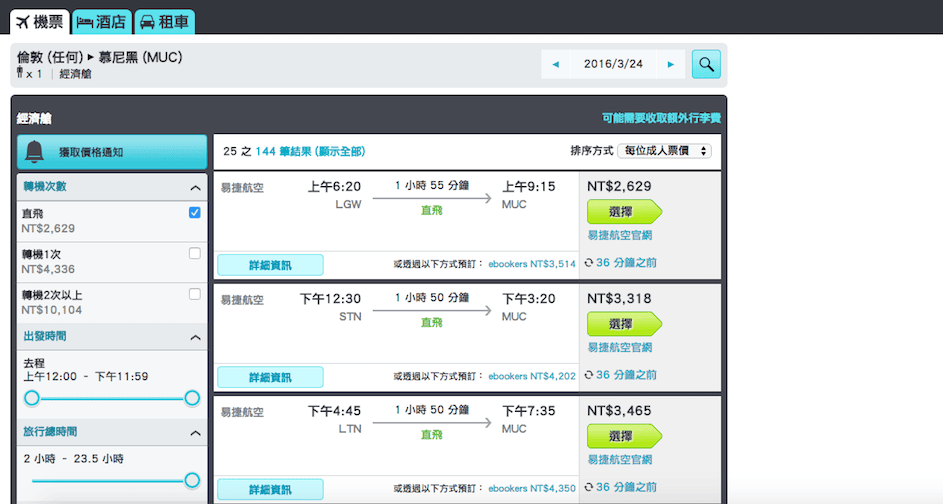Click refresh icon for the NT$2,629 fare
This screenshot has width=943, height=504.
click(589, 263)
